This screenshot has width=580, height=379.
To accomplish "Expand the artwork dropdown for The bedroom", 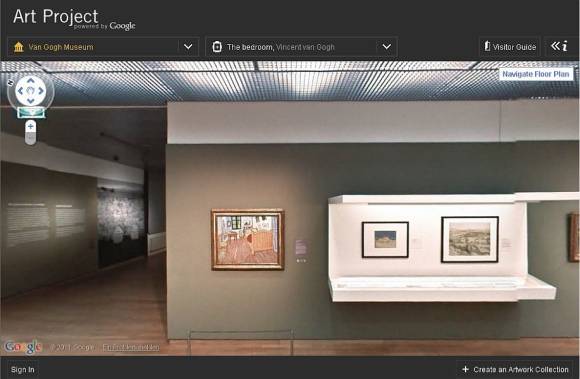I will (x=387, y=47).
